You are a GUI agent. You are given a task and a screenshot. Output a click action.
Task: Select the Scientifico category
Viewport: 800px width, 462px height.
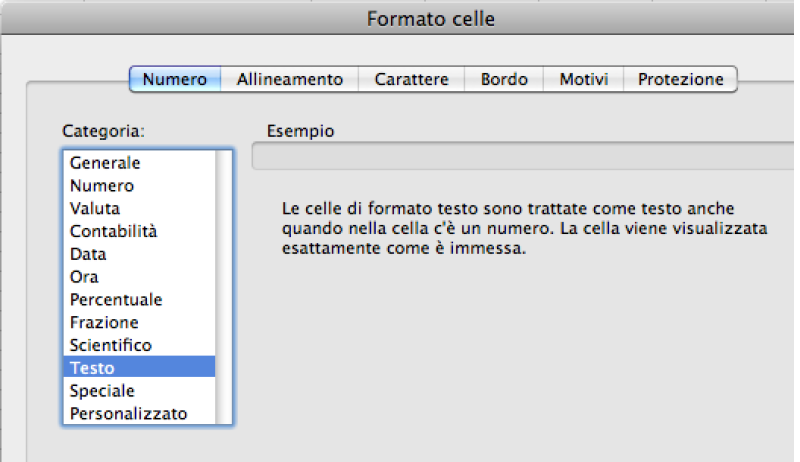point(111,345)
